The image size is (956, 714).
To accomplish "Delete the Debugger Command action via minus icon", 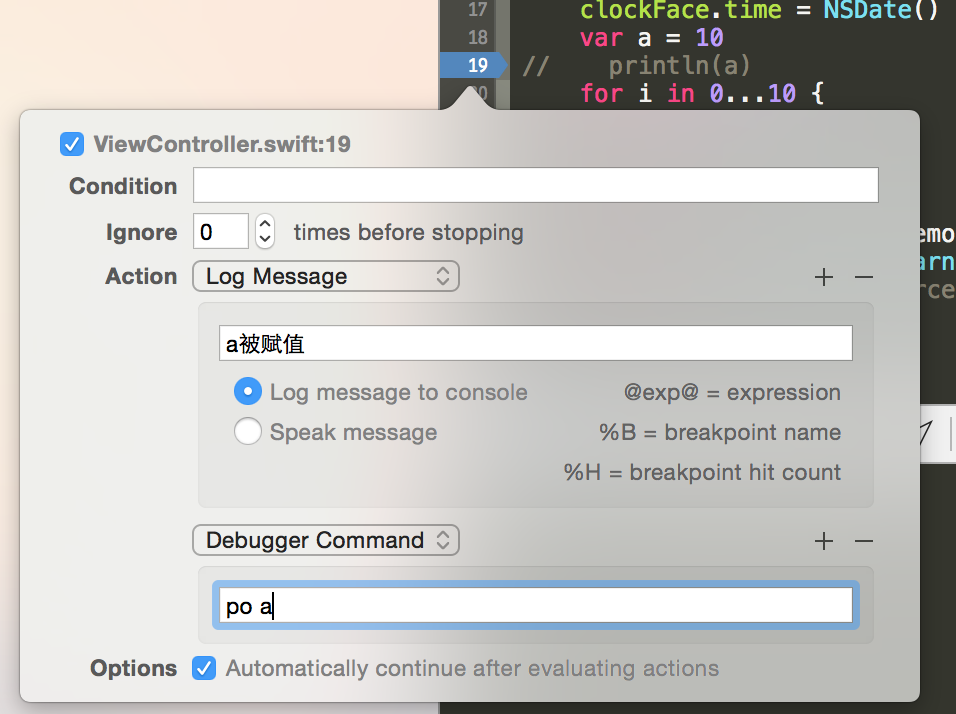I will [863, 540].
